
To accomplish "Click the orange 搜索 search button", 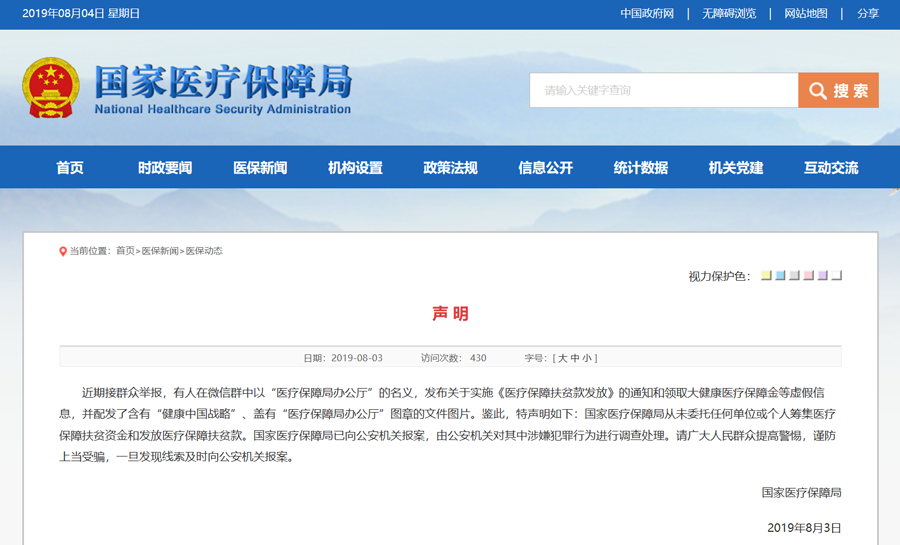I will coord(838,90).
